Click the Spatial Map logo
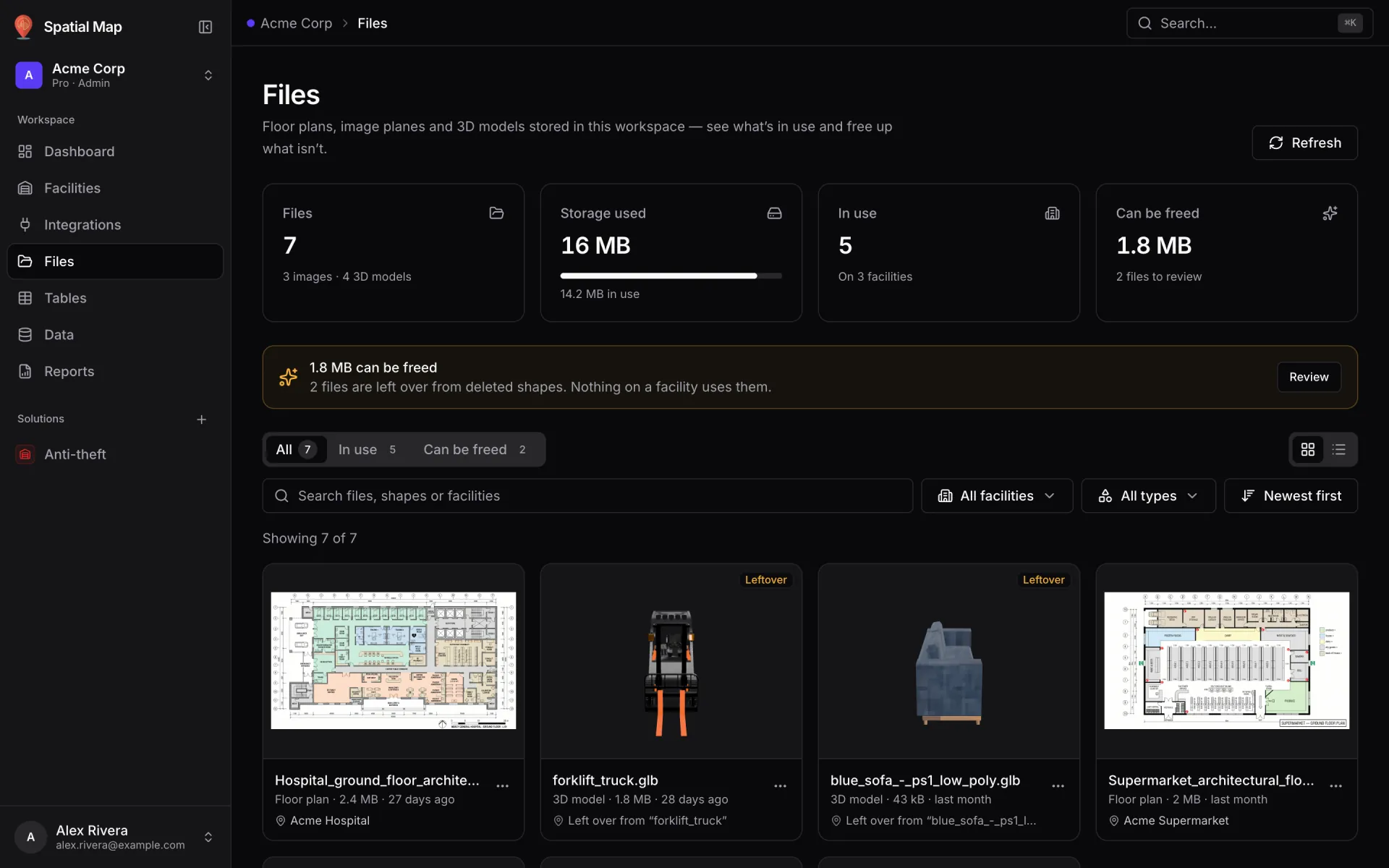The width and height of the screenshot is (1389, 868). pyautogui.click(x=23, y=27)
